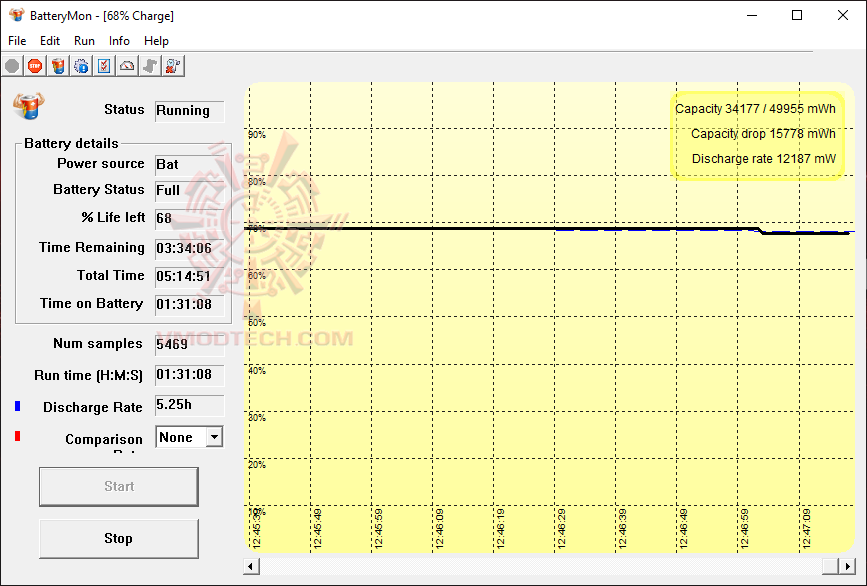
Task: Click the graph scroll right arrow
Action: tap(847, 566)
